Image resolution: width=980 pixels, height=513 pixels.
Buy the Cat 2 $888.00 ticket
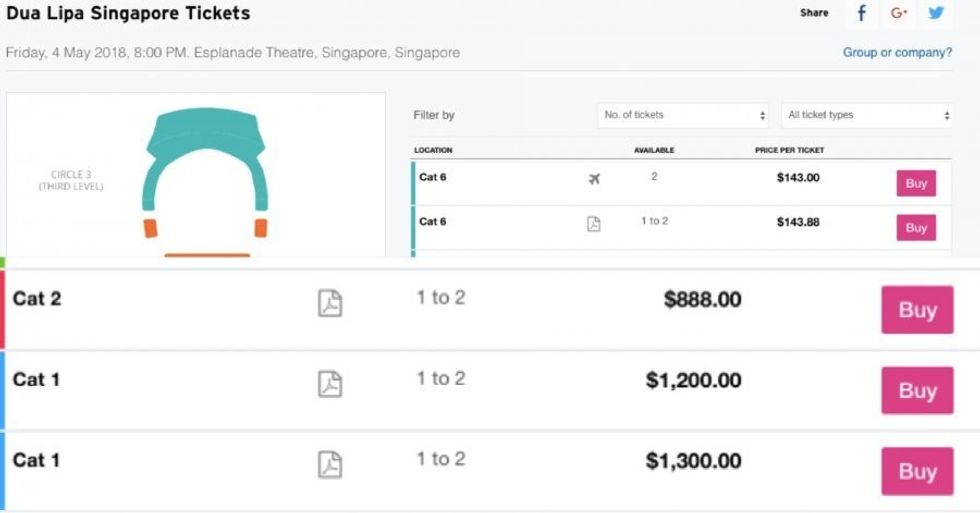[917, 310]
